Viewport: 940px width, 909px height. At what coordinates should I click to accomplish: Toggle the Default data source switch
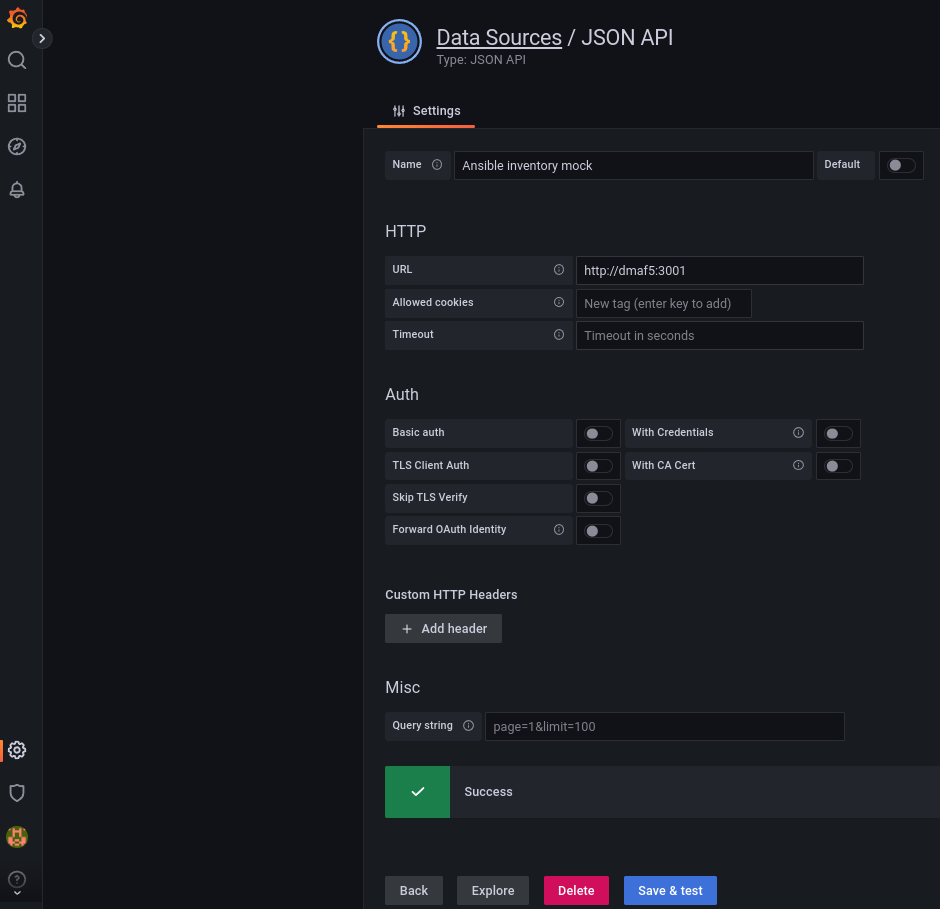[901, 165]
